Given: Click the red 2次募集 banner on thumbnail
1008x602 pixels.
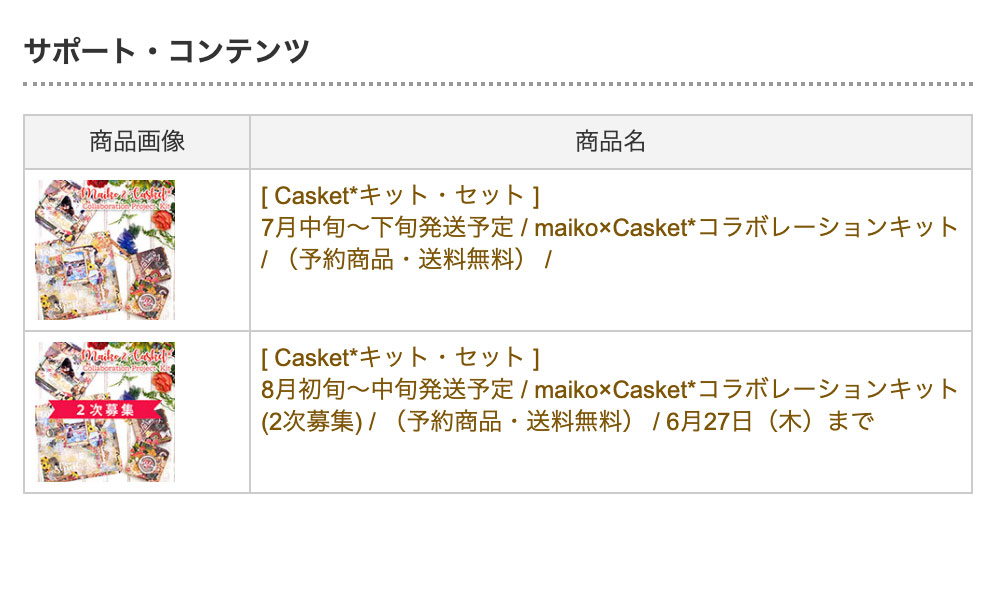Looking at the screenshot, I should 102,411.
